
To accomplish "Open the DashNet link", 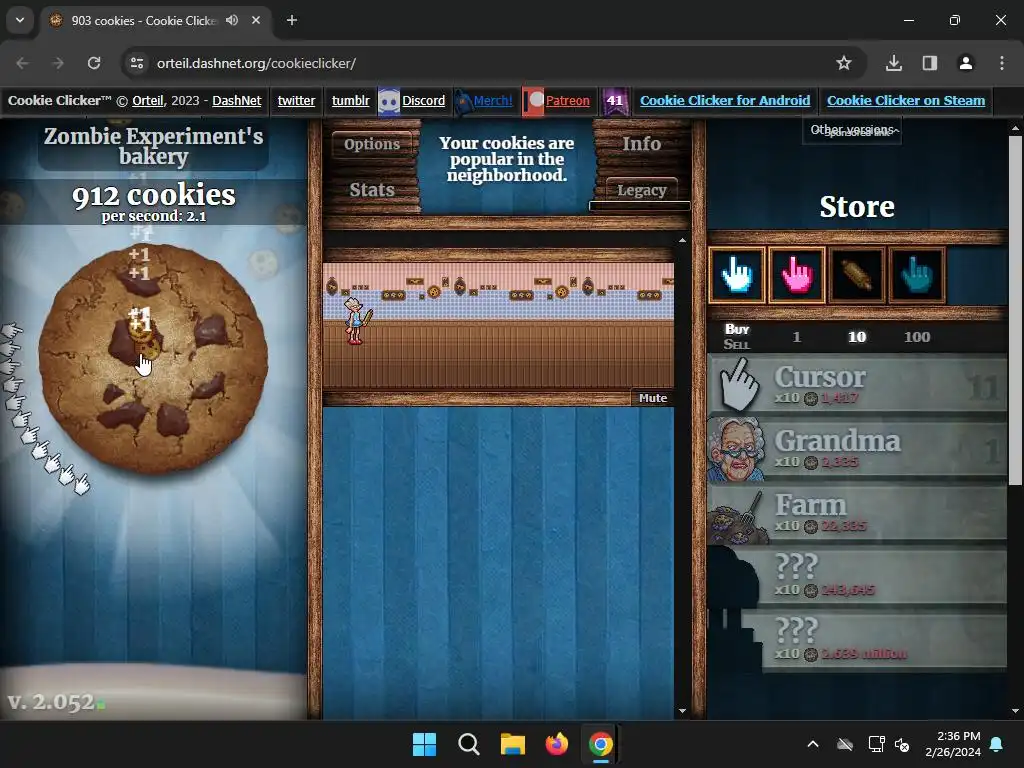I will (x=236, y=101).
